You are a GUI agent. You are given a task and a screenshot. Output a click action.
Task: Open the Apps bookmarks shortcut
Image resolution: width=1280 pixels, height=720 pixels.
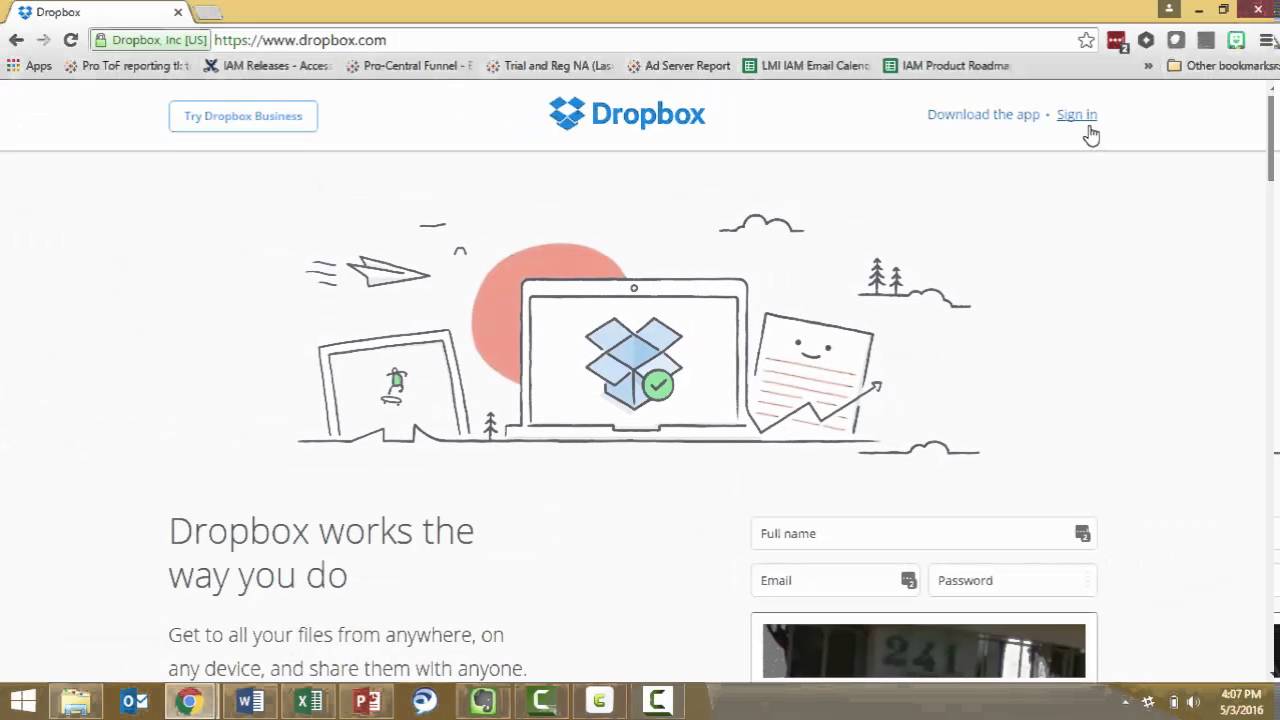tap(29, 66)
